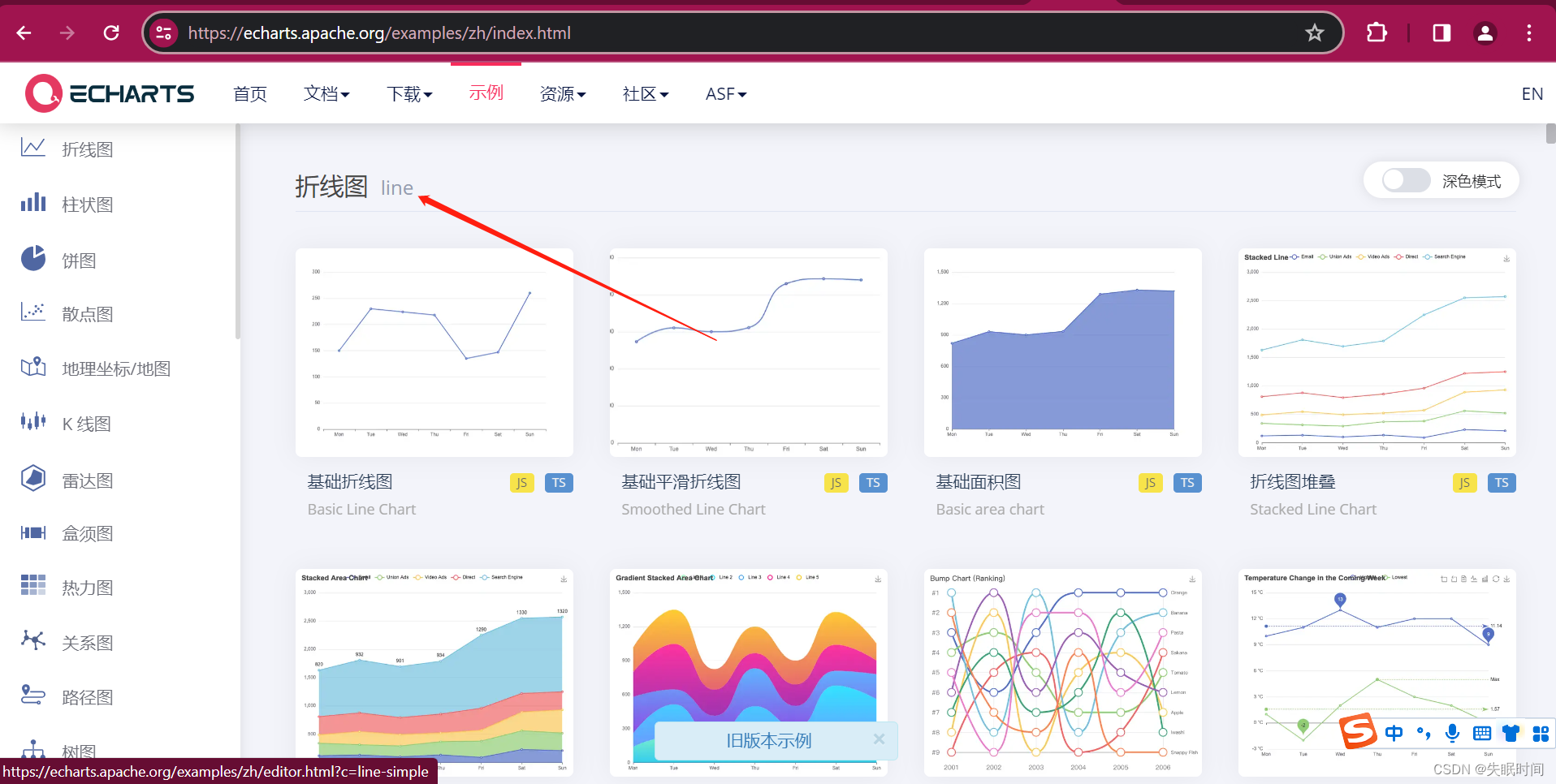Screen dimensions: 1556x784
Task: Click the browser forward arrow
Action: [67, 33]
